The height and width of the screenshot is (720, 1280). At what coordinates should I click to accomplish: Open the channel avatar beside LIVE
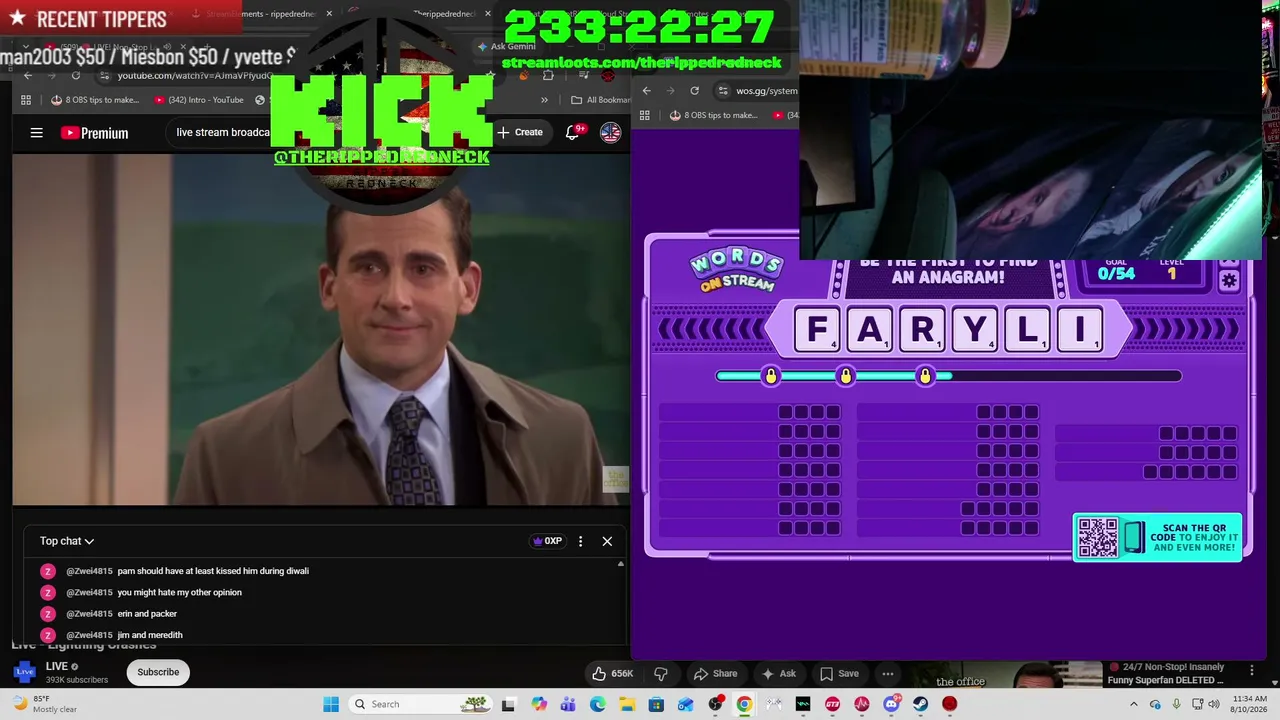point(24,672)
